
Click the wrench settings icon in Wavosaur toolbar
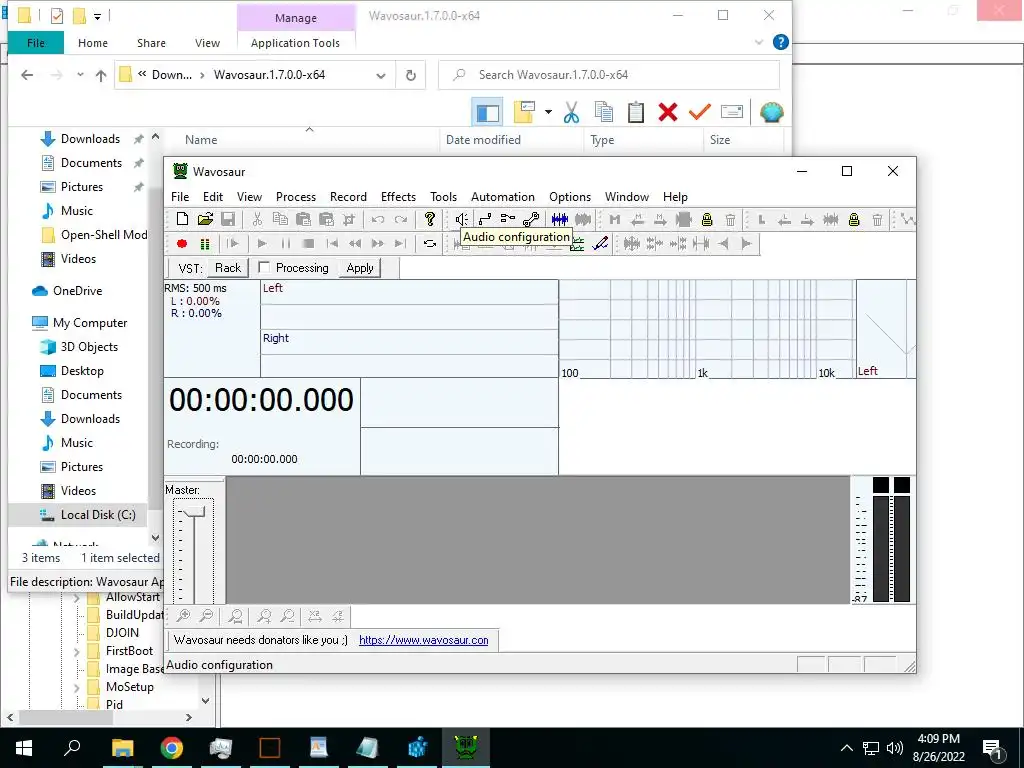click(531, 219)
